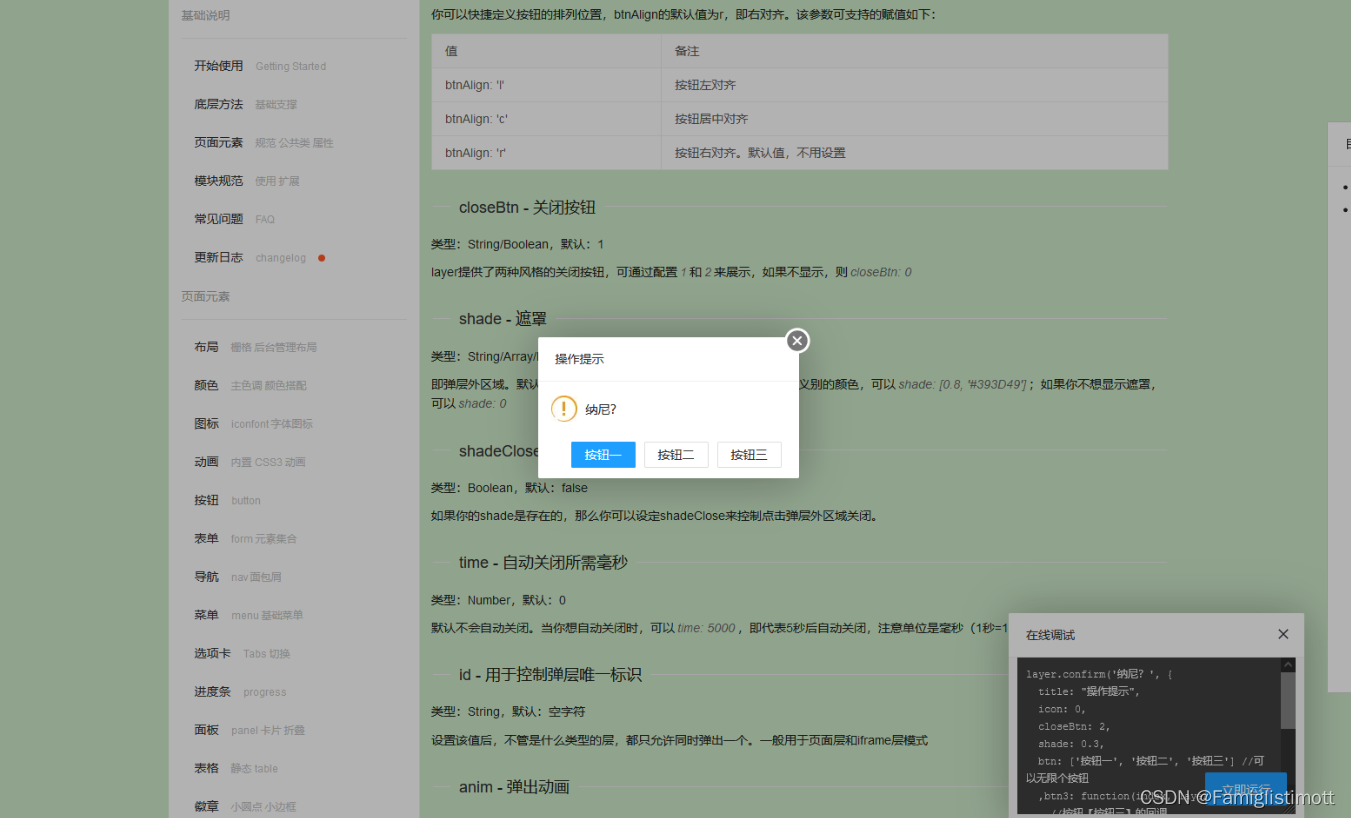Select the 动画 CSS3 animation sidebar entry
This screenshot has width=1351, height=818.
point(206,461)
